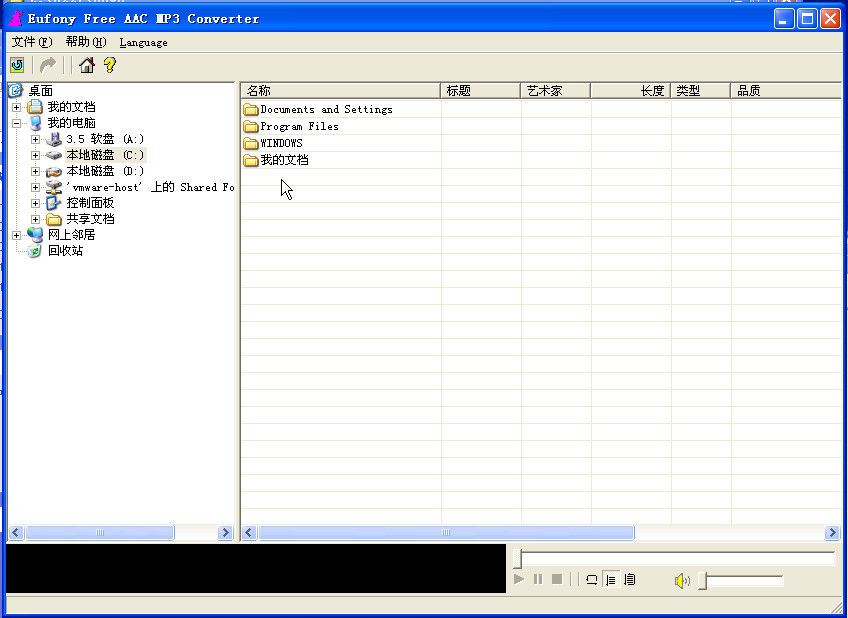
Task: Click tree panel scrollbar left arrow
Action: click(16, 533)
